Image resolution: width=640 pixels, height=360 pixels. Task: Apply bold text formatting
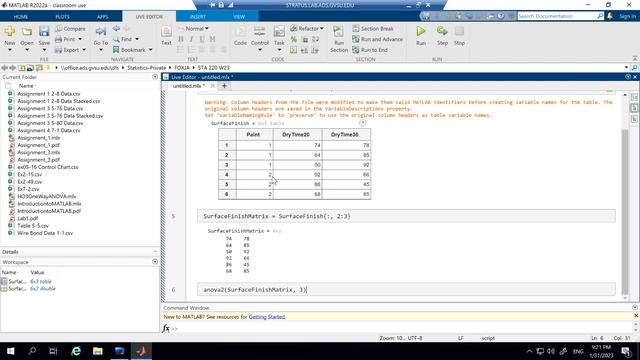point(180,39)
